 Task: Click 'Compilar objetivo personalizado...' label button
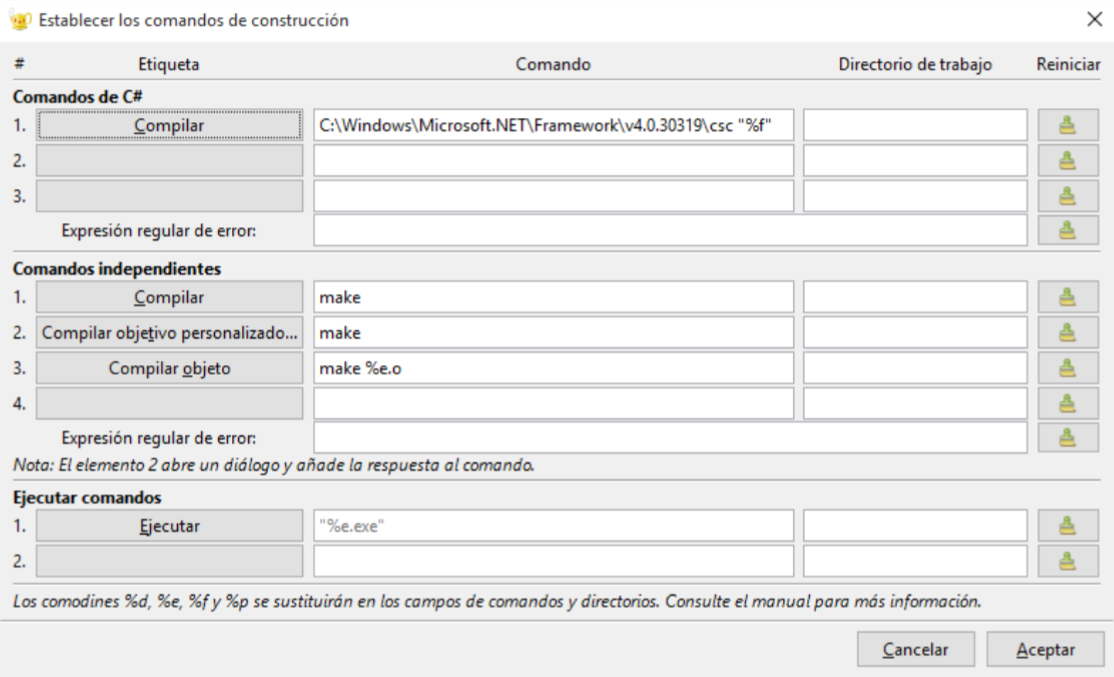169,332
